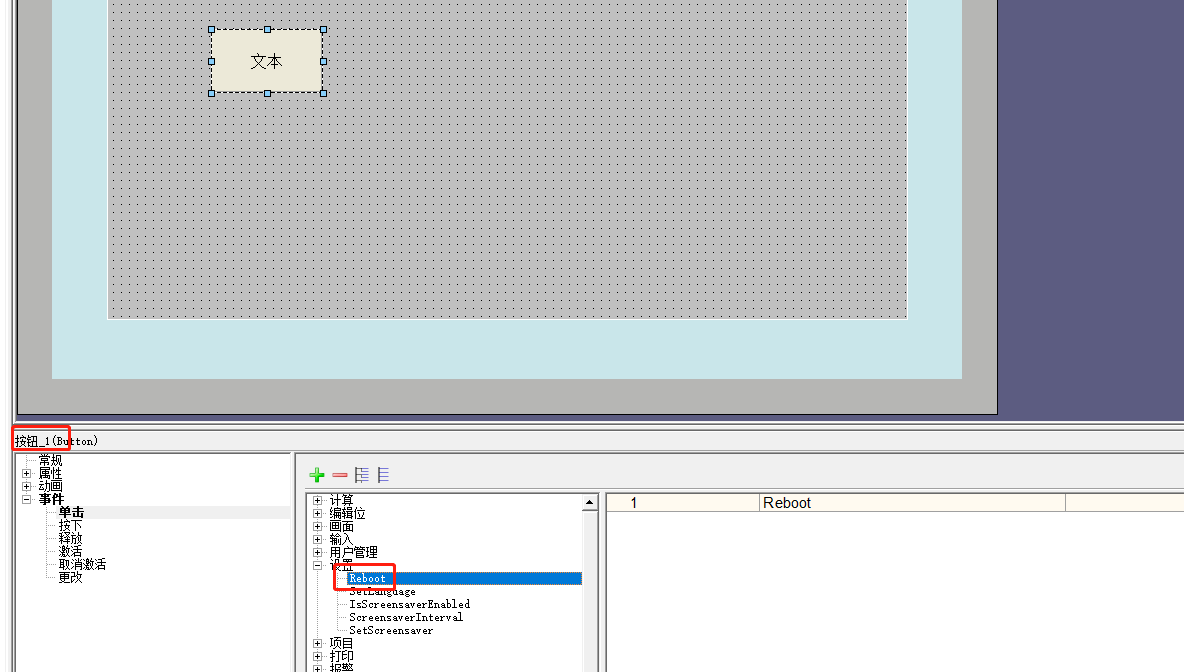Collapse the 设置 function group
The width and height of the screenshot is (1184, 672).
[x=317, y=565]
